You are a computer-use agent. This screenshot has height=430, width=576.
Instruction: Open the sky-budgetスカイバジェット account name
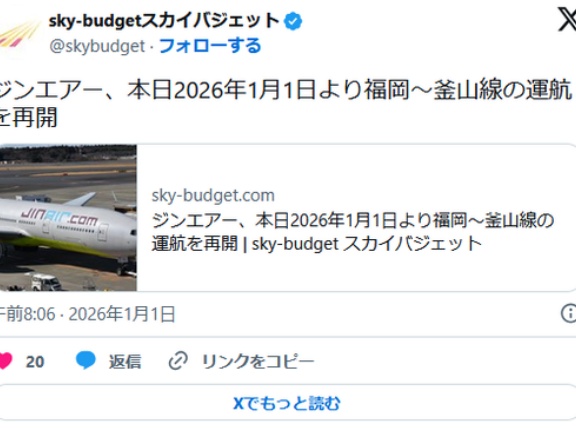164,21
